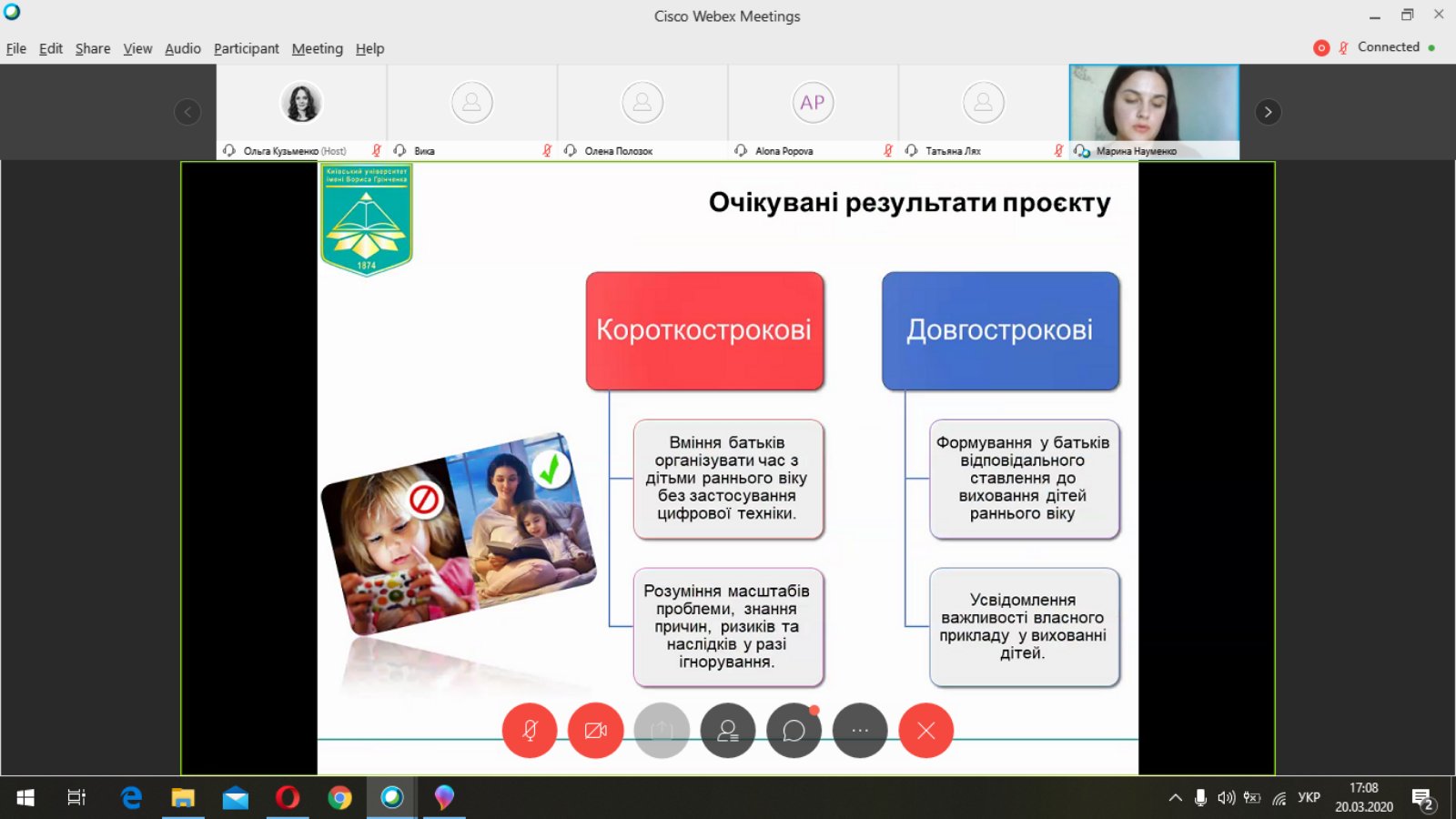Toggle mute indicator next to Вика

coord(544,151)
